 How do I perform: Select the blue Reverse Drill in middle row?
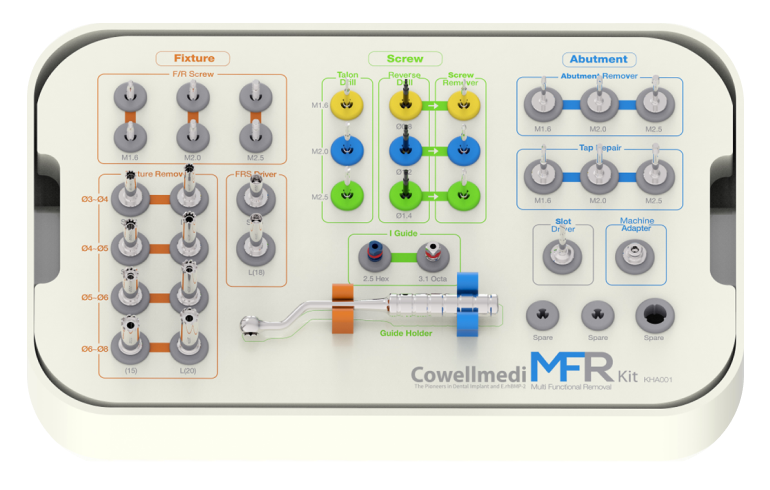(405, 149)
